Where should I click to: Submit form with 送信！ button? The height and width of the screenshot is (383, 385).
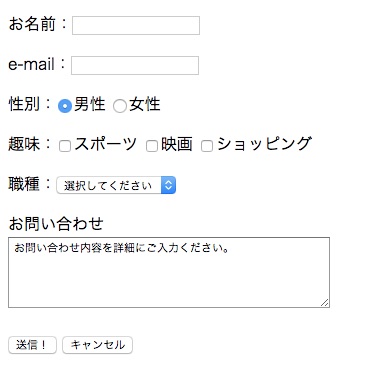32,345
